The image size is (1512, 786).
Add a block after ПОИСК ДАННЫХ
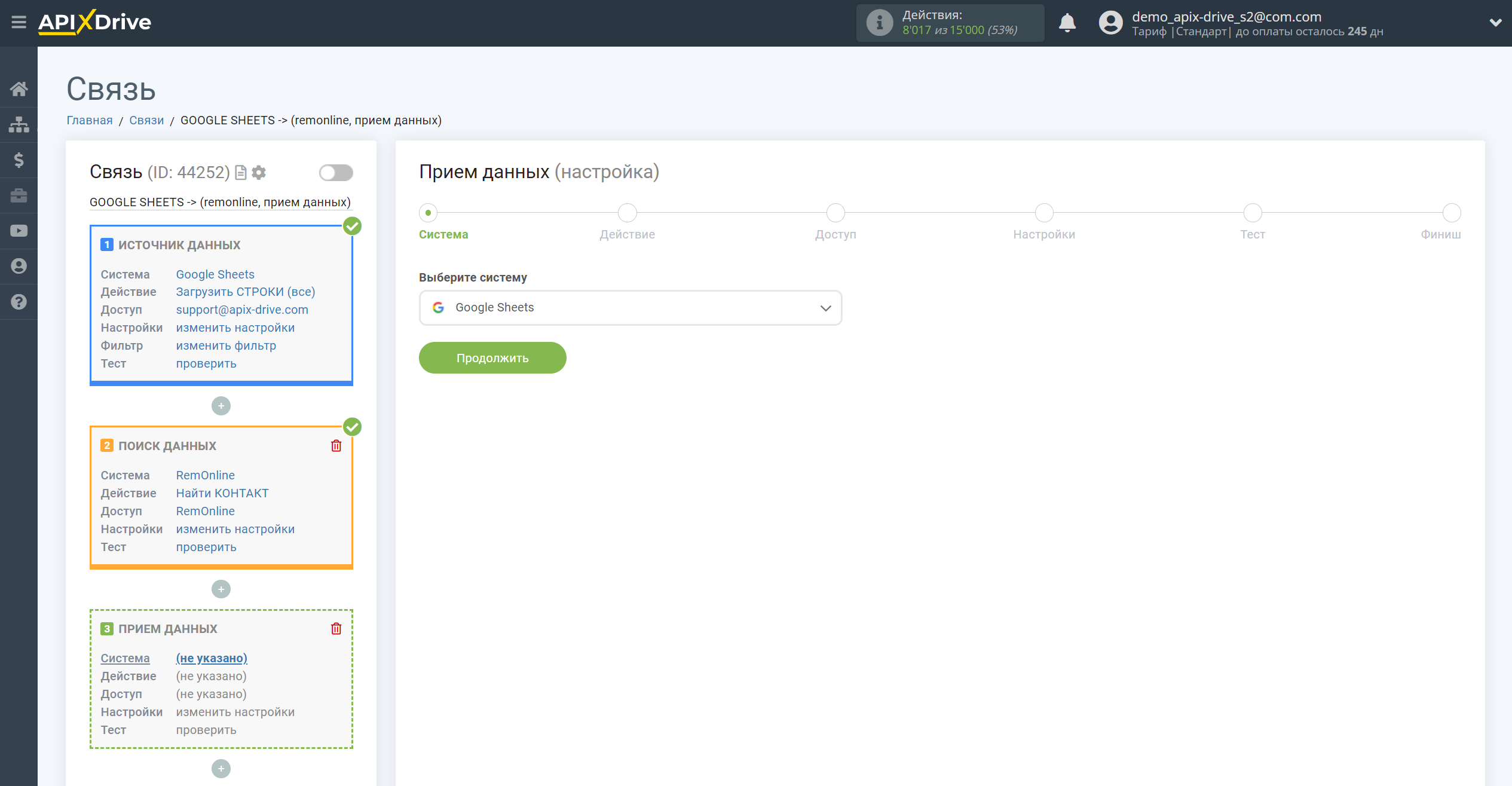pyautogui.click(x=221, y=589)
